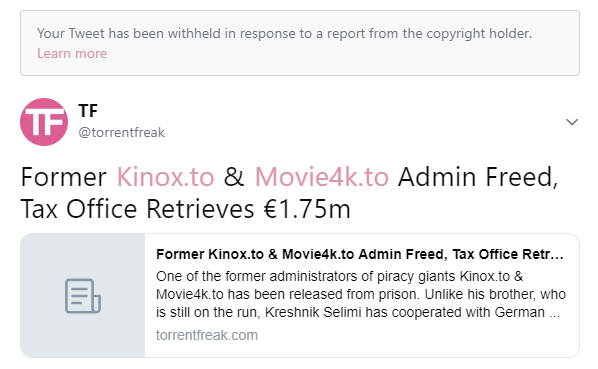
Task: Click the card text mentioning Movie4k.to released
Action: coord(361,294)
